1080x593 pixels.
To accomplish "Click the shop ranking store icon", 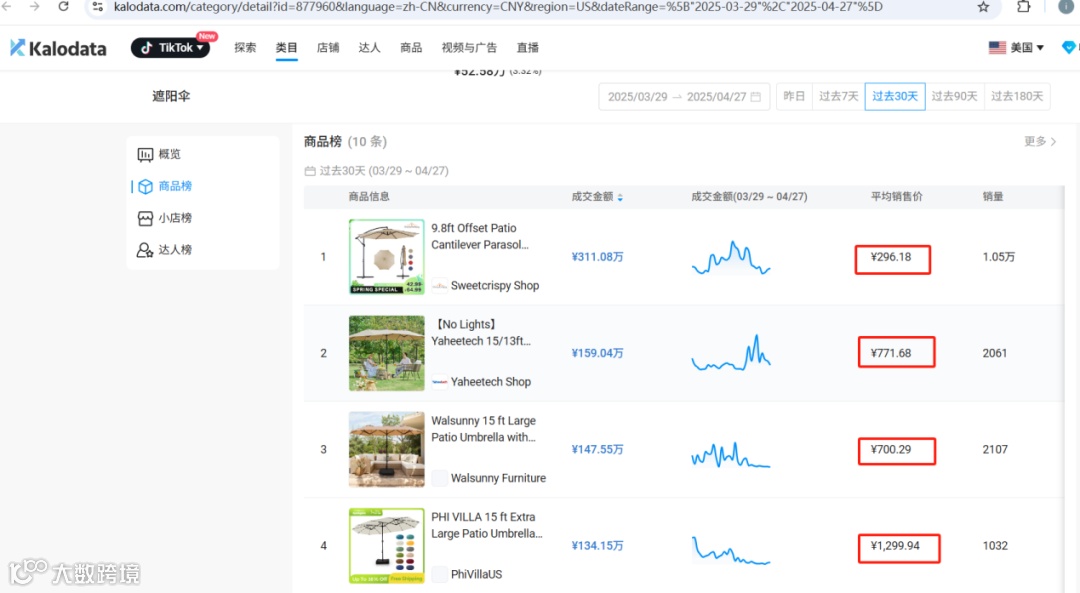I will (x=145, y=218).
